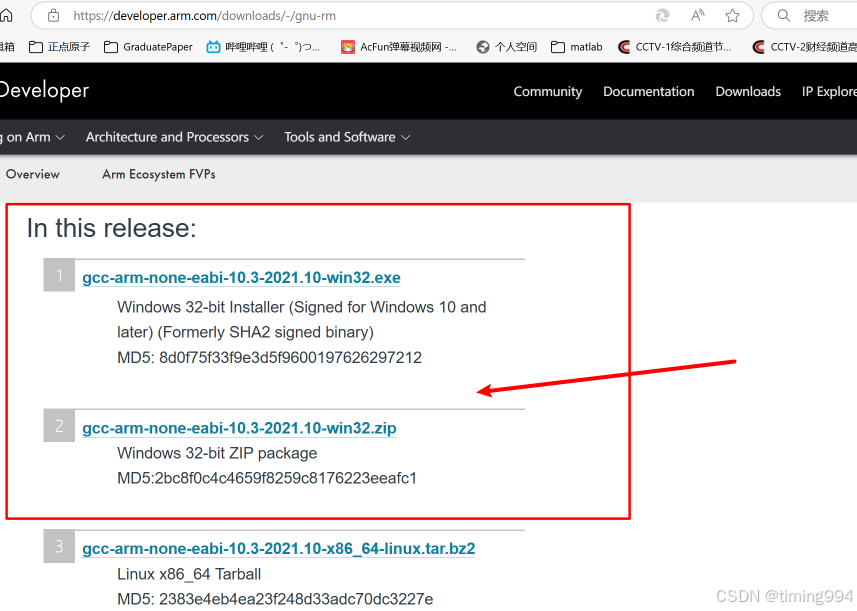857x611 pixels.
Task: Open the GraduatePaper bookmark folder
Action: click(148, 47)
